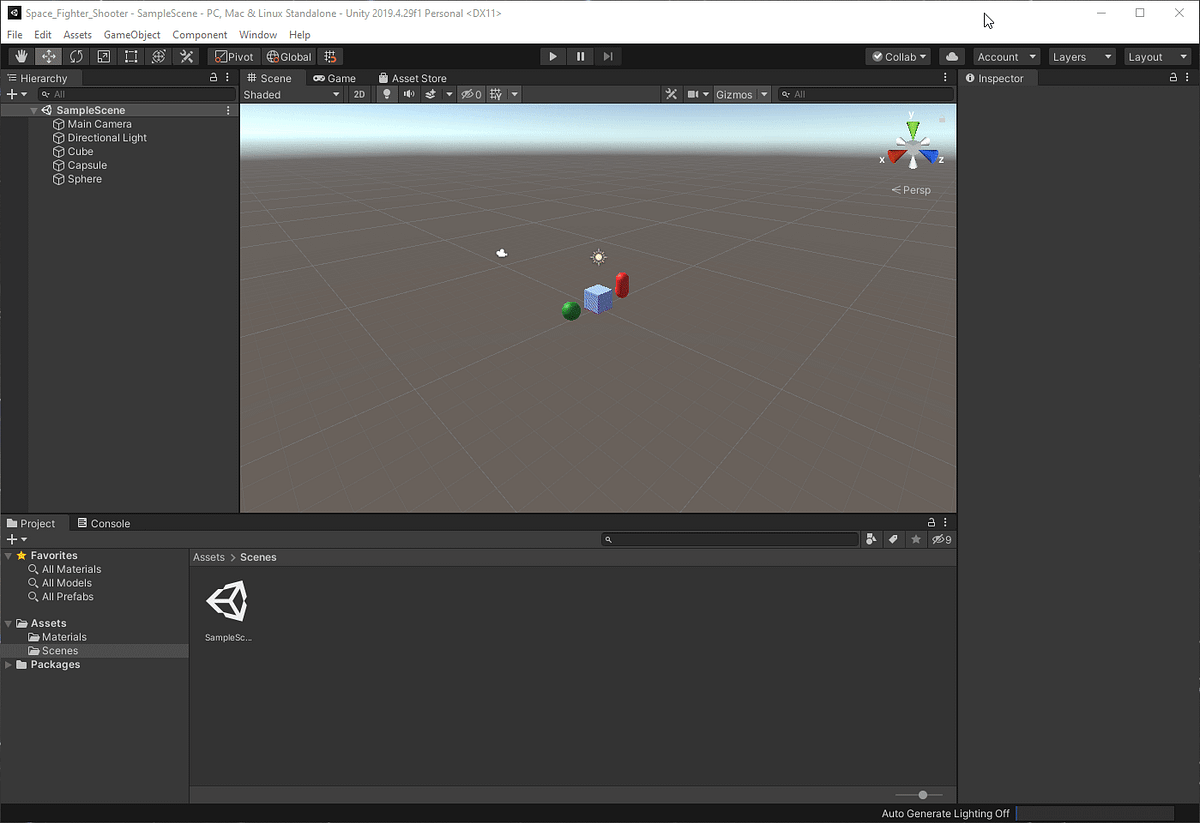Toggle scene grid visibility icon

click(x=495, y=94)
